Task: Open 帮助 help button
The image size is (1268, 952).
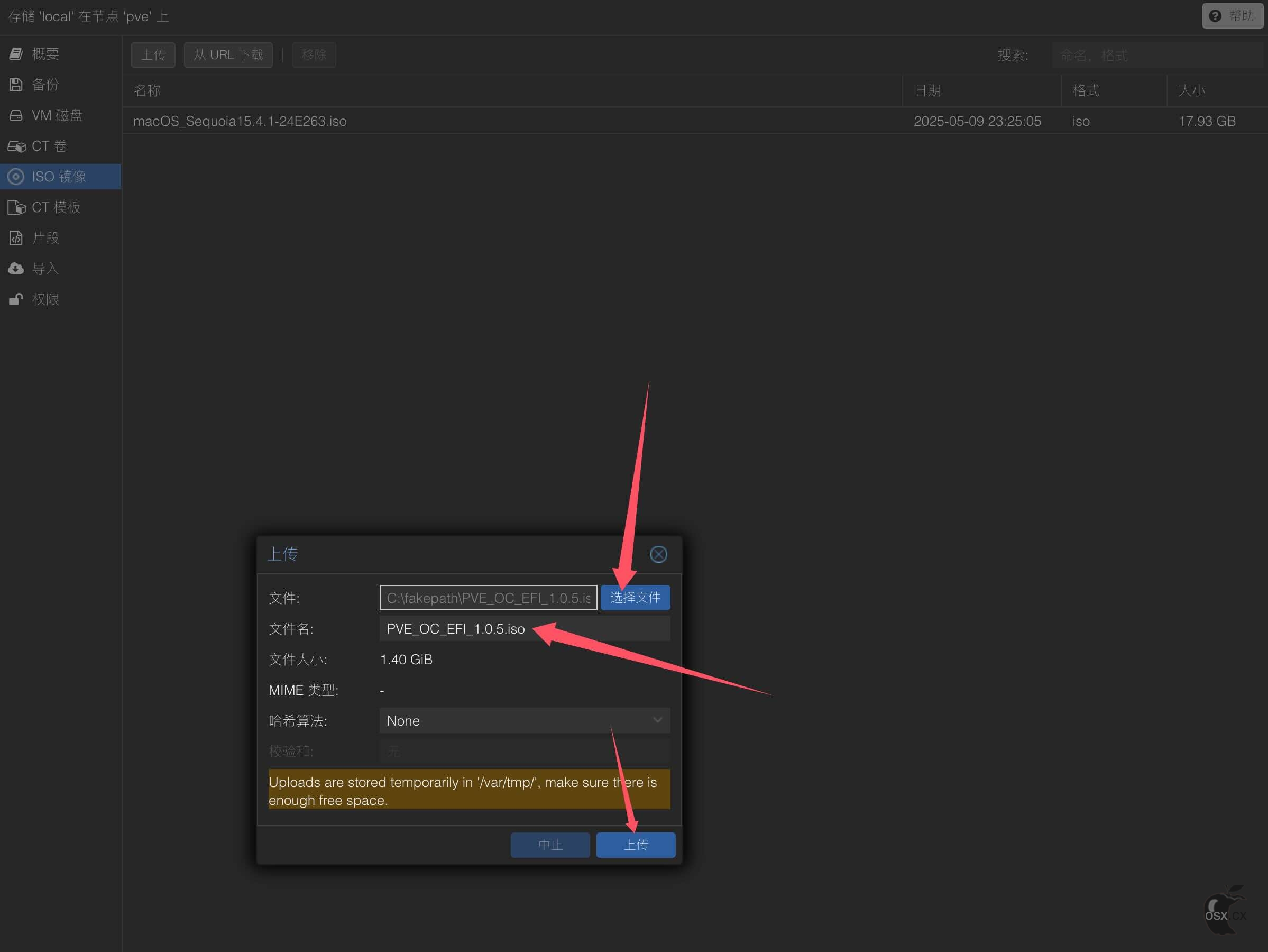Action: [x=1233, y=16]
